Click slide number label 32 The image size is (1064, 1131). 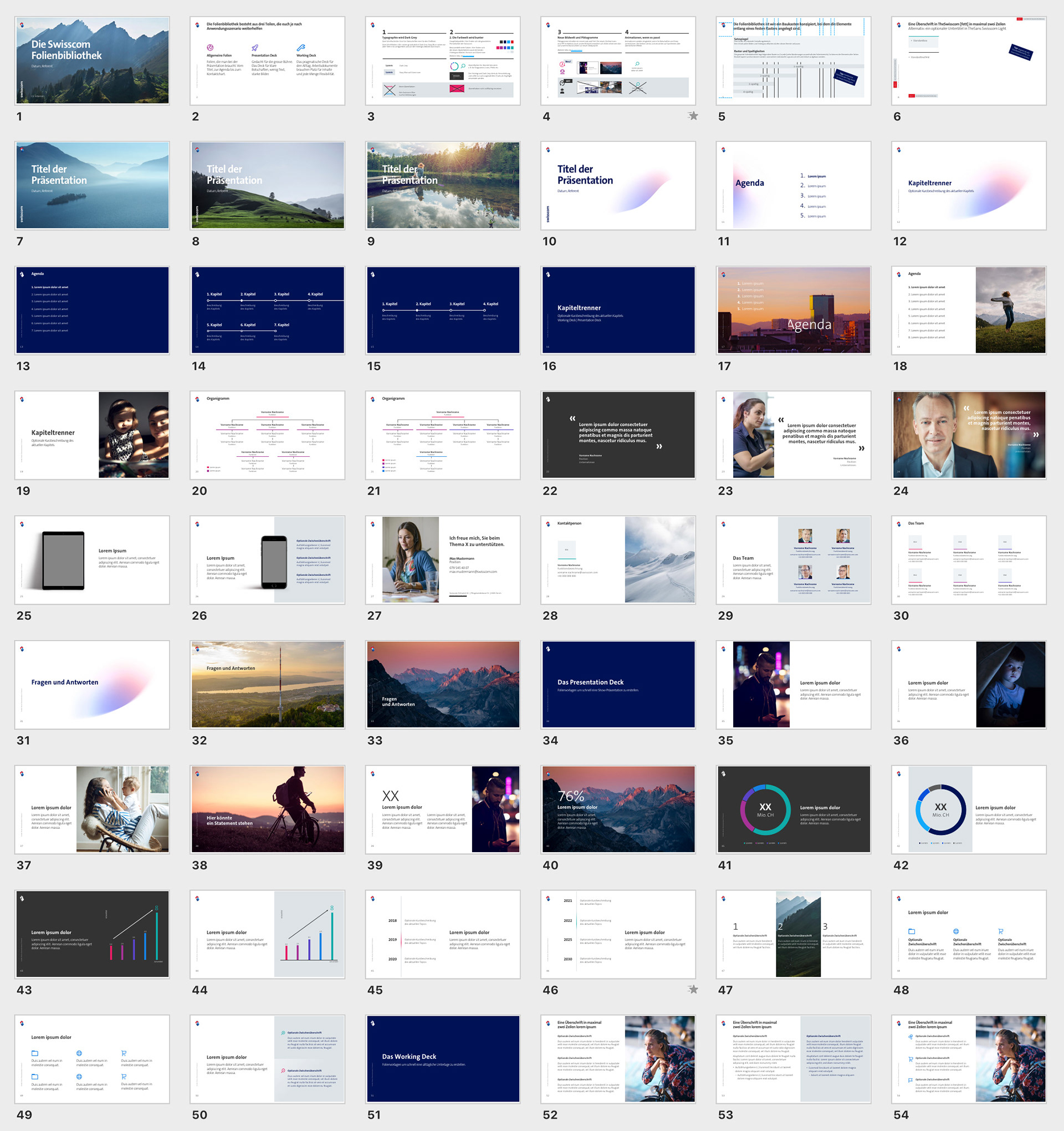coord(199,740)
